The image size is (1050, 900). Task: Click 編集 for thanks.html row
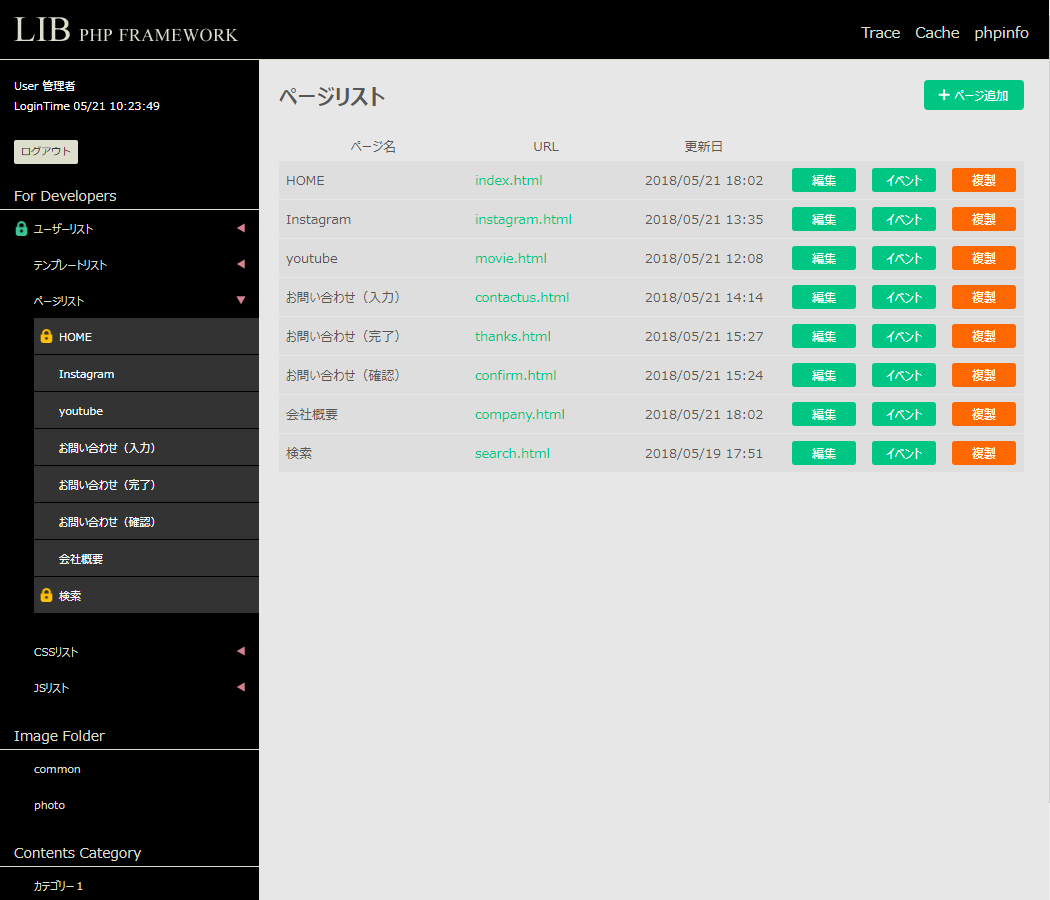(824, 336)
